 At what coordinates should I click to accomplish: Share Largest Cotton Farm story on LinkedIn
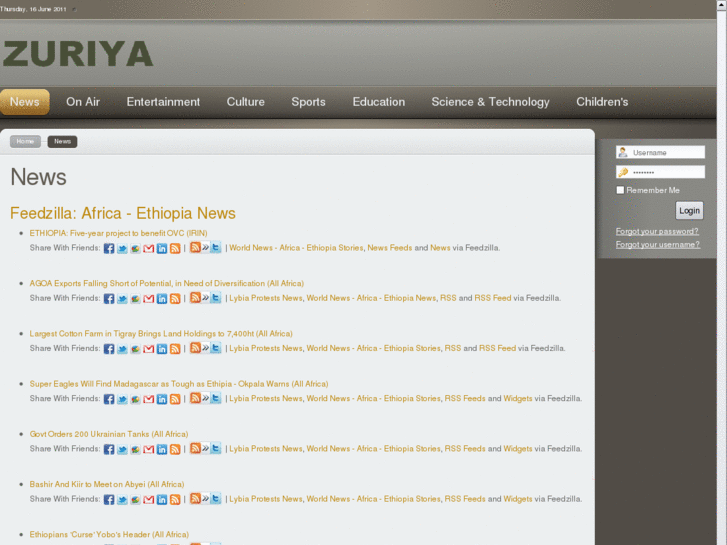(161, 348)
